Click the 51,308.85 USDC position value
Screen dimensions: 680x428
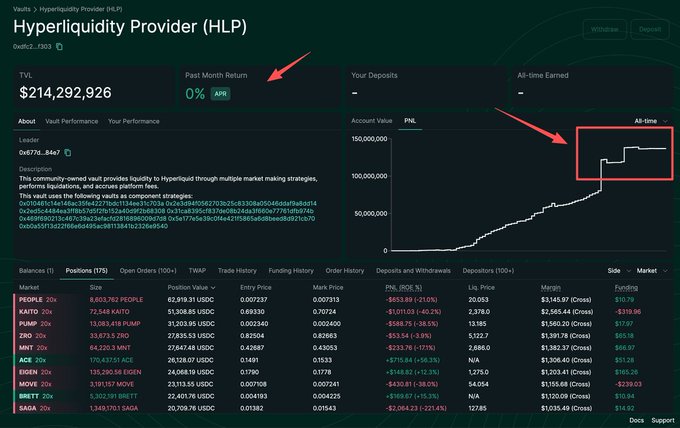(x=191, y=312)
